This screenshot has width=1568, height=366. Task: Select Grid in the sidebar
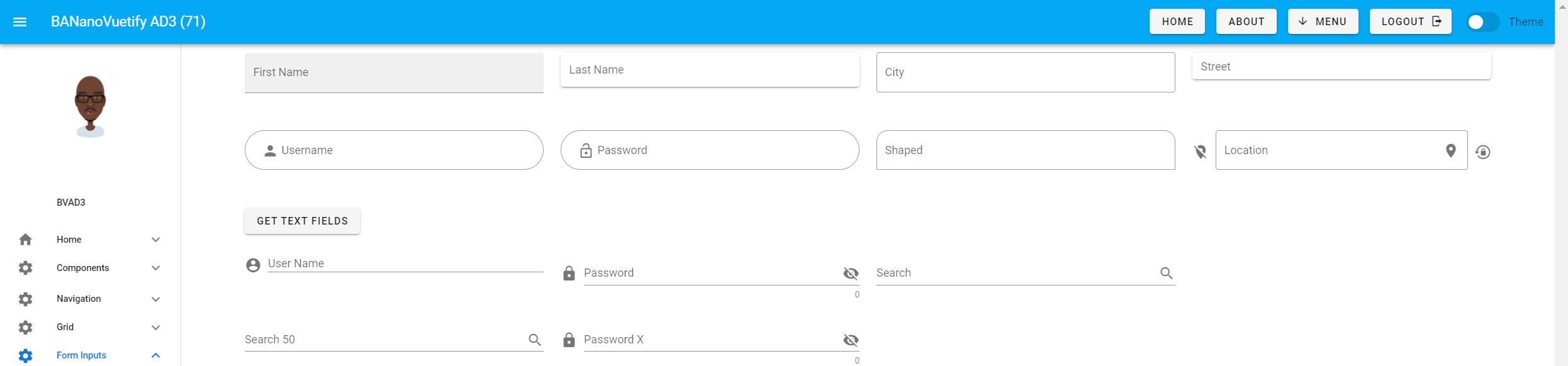pyautogui.click(x=65, y=327)
